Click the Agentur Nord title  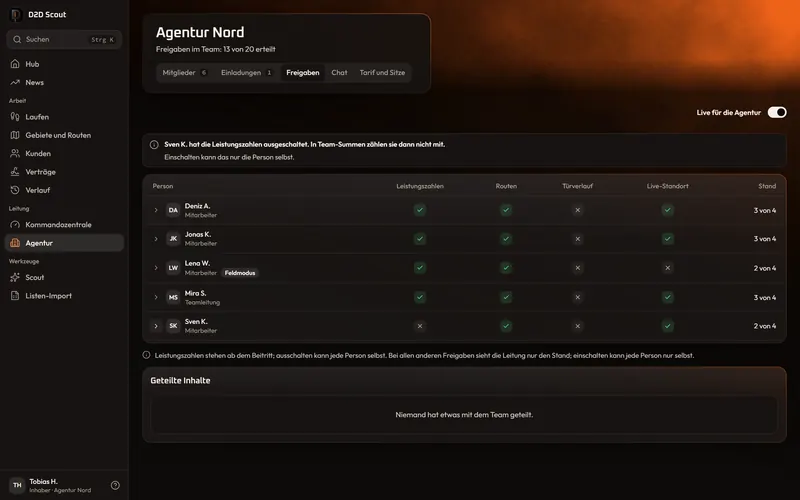pyautogui.click(x=200, y=32)
